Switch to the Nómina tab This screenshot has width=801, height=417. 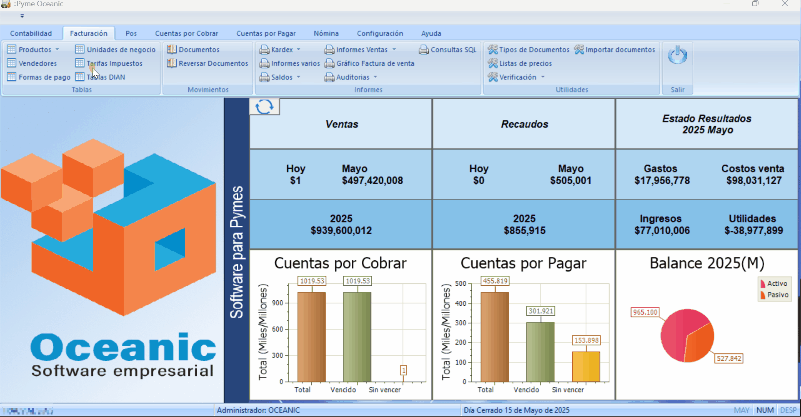coord(325,33)
